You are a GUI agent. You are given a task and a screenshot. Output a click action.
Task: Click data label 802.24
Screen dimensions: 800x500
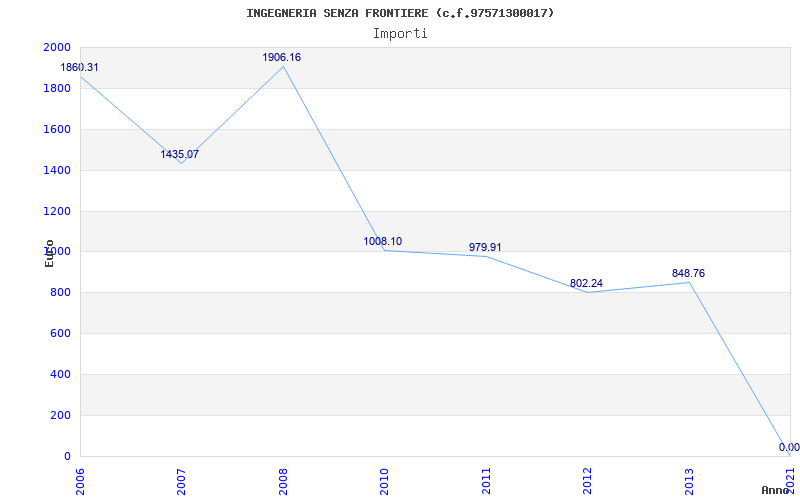(x=587, y=283)
